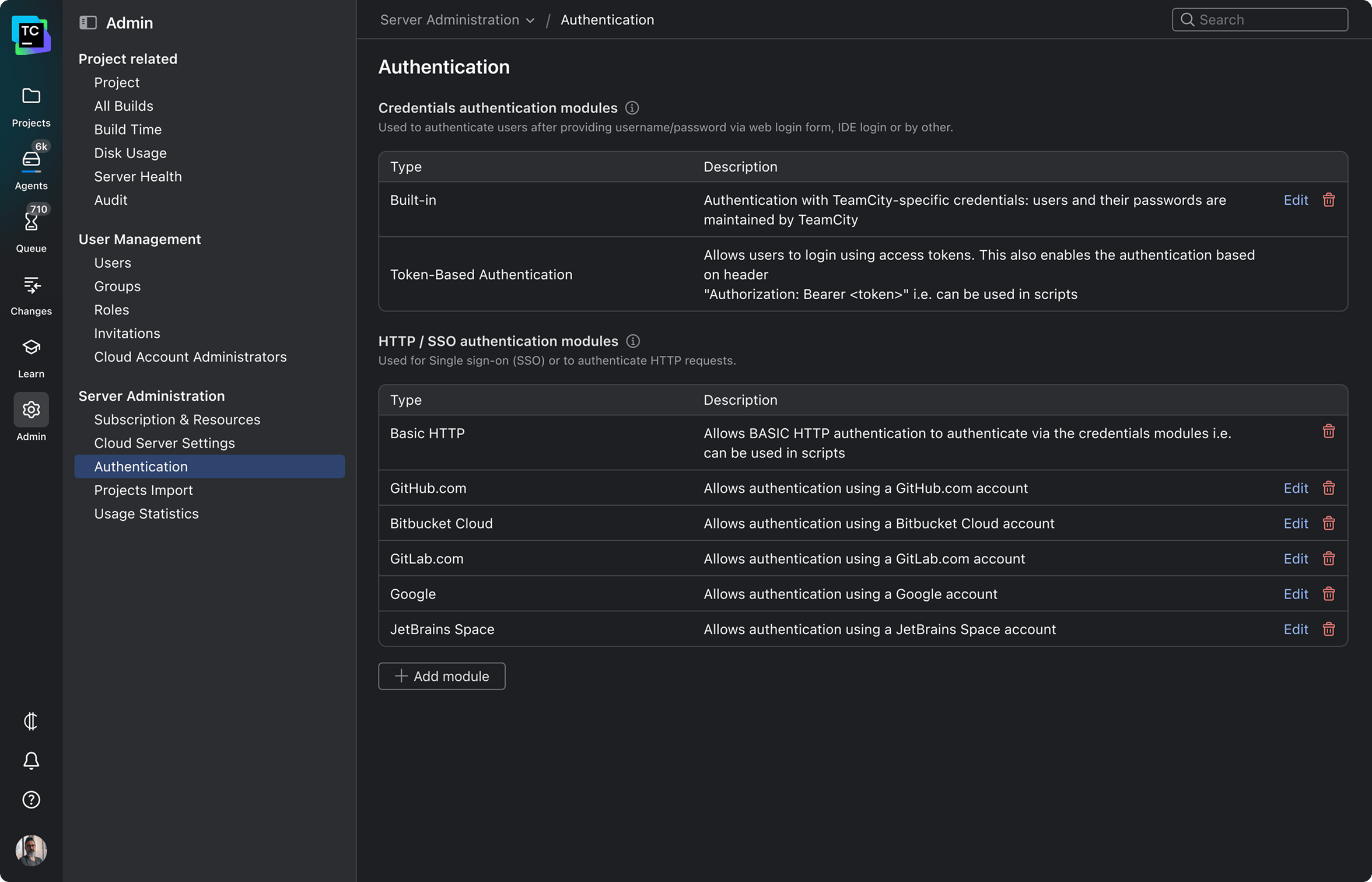This screenshot has height=882, width=1372.
Task: Open the Agents page via its sidebar icon
Action: click(x=31, y=162)
